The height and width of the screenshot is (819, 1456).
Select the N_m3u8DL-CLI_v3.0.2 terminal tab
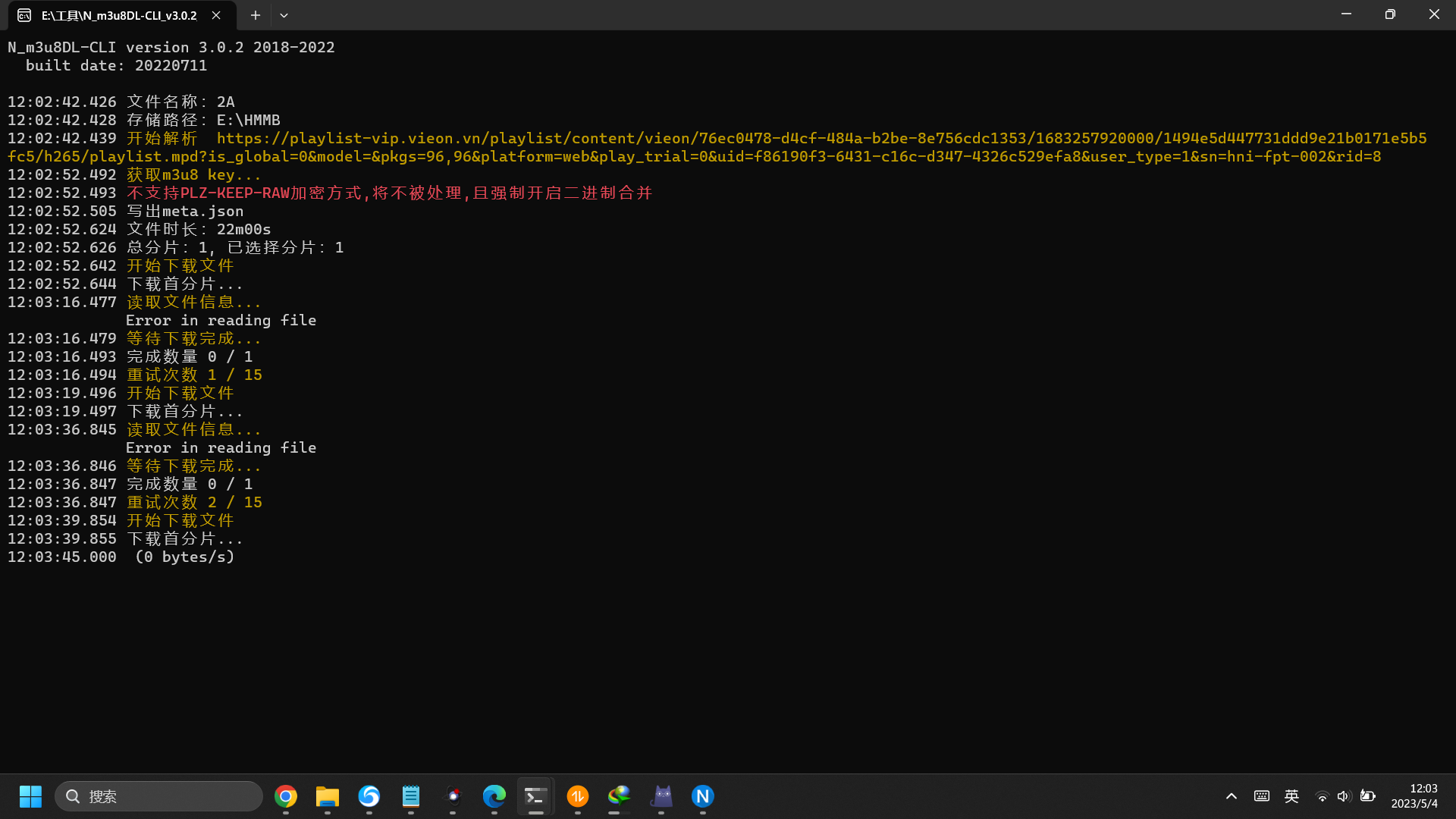pyautogui.click(x=121, y=15)
